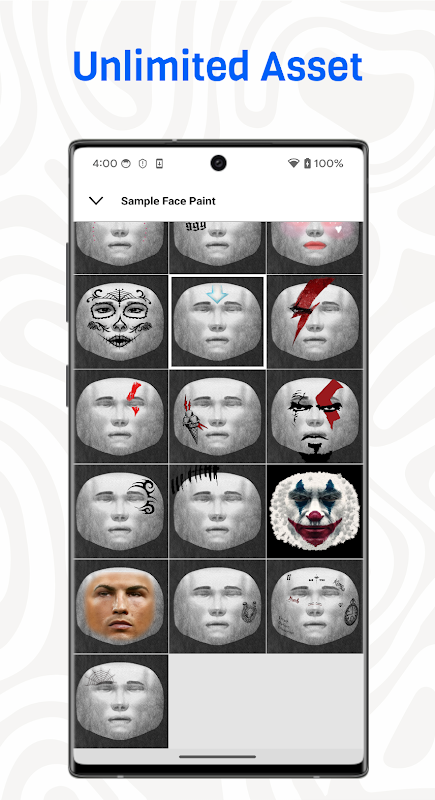This screenshot has height=800, width=435.
Task: Tap the battery status icon
Action: click(307, 163)
